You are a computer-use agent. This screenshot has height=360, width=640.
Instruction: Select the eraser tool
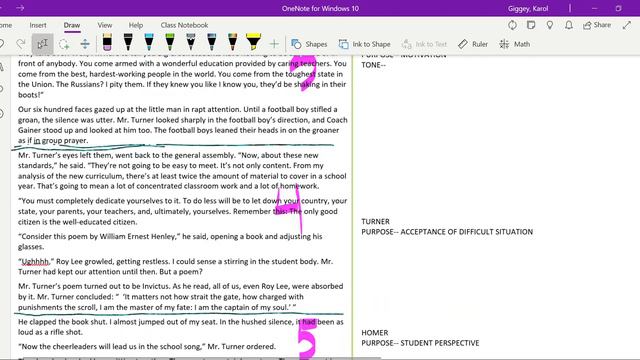(x=107, y=42)
